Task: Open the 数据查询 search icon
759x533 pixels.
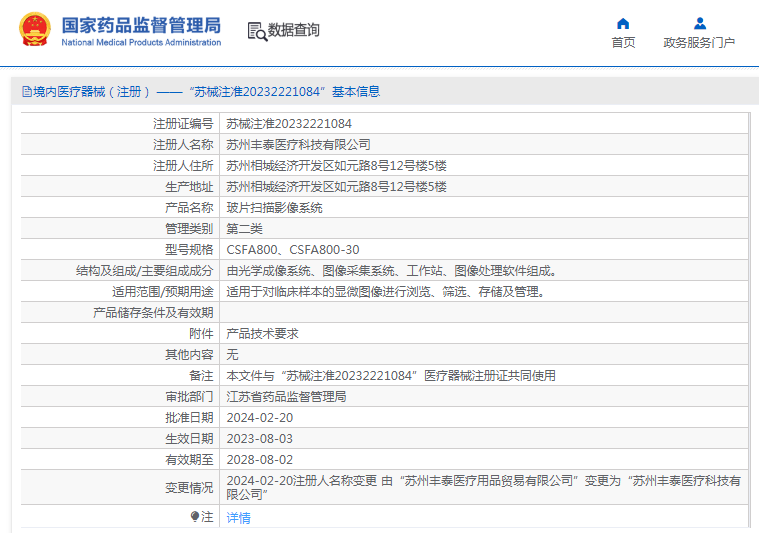Action: click(257, 31)
